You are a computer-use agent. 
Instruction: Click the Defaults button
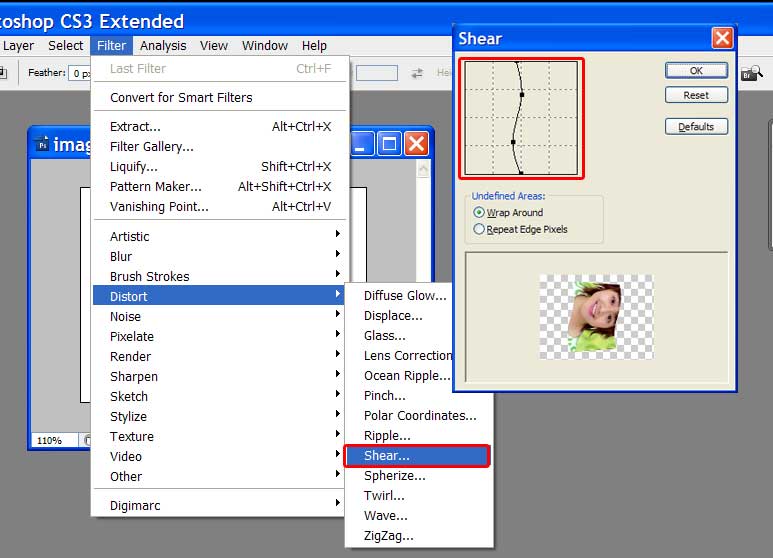coord(696,127)
